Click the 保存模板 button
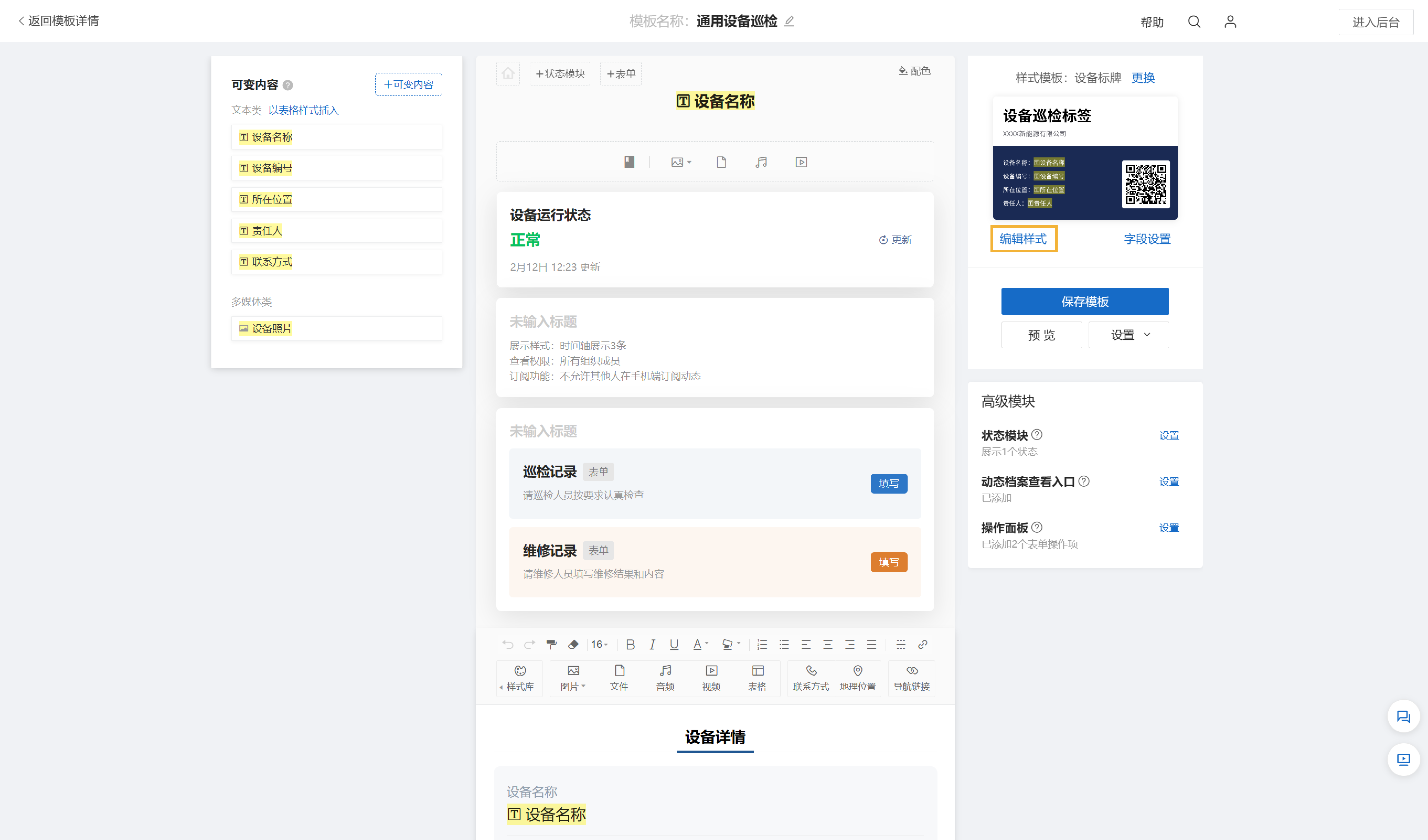Screen dimensions: 1428x840 [1085, 301]
